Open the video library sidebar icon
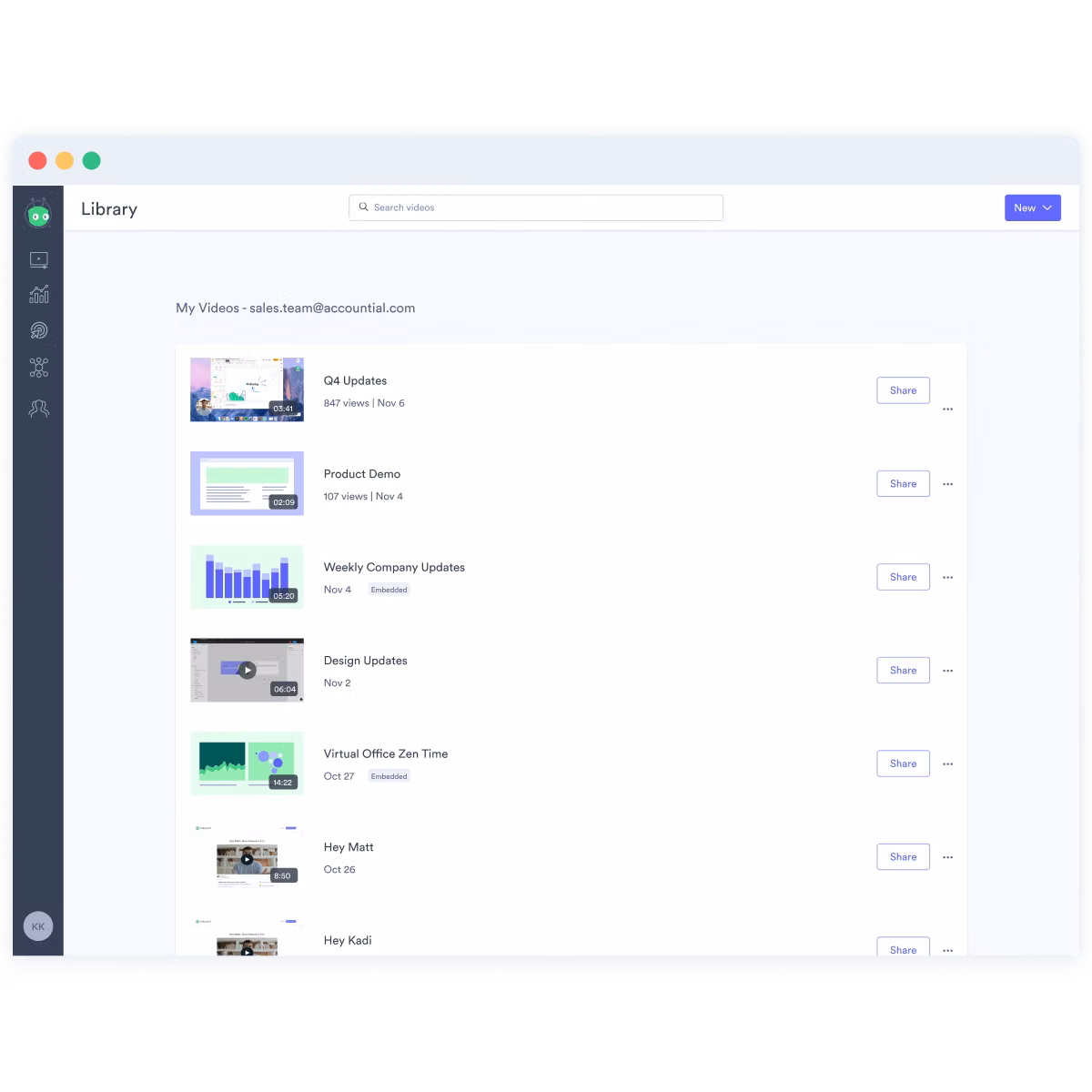This screenshot has width=1092, height=1092. pyautogui.click(x=38, y=260)
